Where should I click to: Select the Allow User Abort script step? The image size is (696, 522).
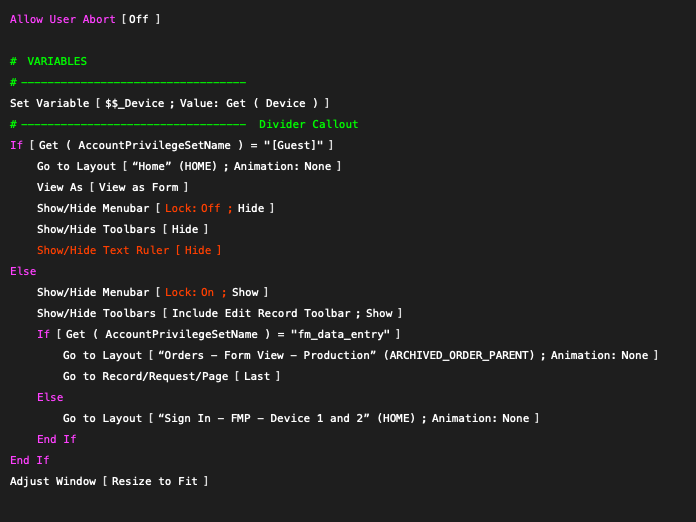[x=85, y=19]
